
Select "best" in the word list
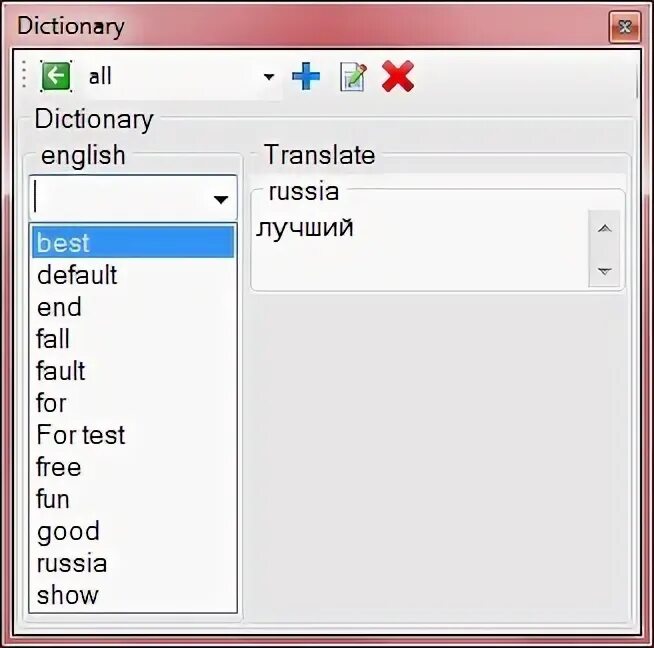[x=133, y=242]
